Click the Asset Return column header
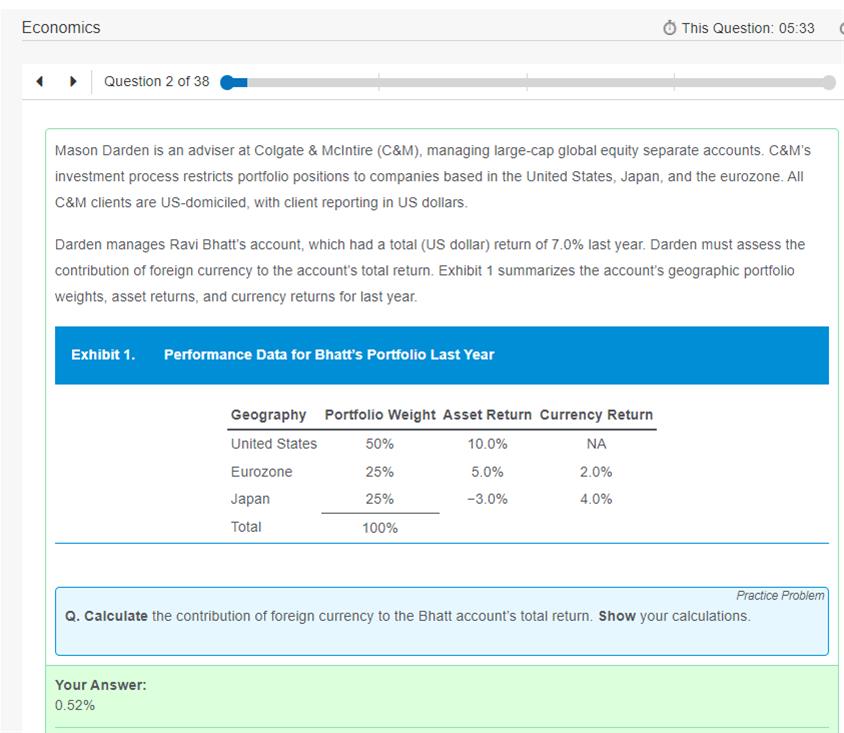 tap(487, 415)
